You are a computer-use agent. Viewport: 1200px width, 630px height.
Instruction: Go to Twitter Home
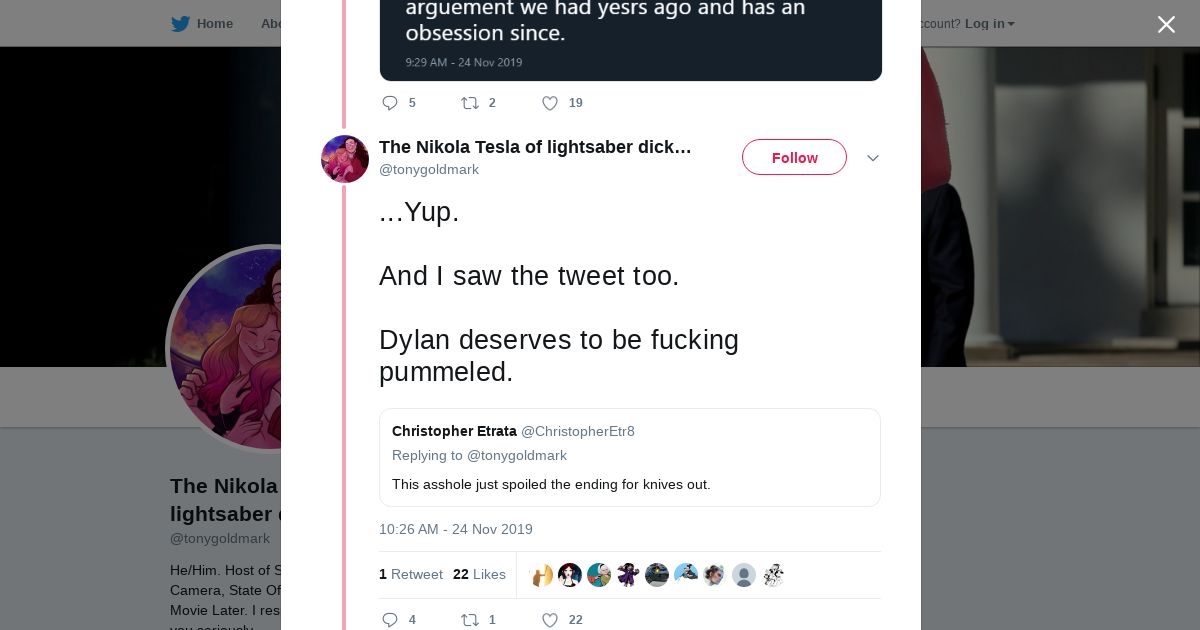[x=202, y=24]
